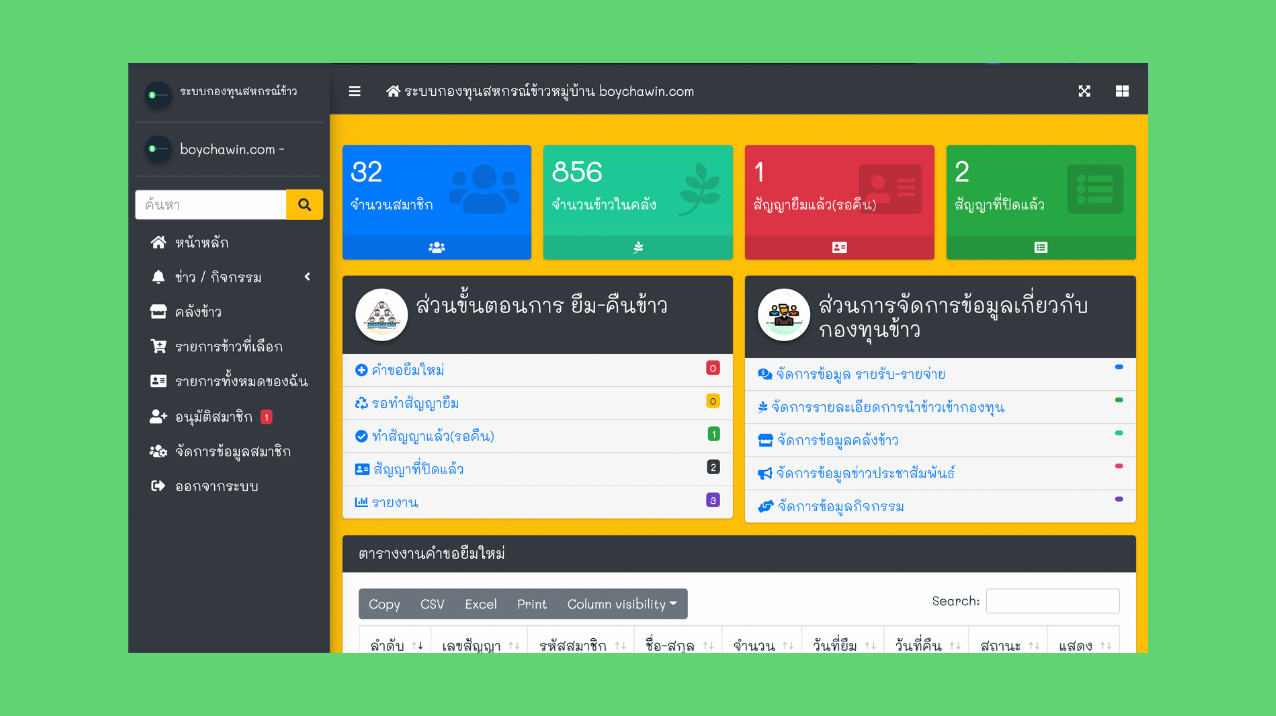Image resolution: width=1276 pixels, height=716 pixels.
Task: Click the 856 จำนวนข้าวในคลัง teal card
Action: point(638,202)
